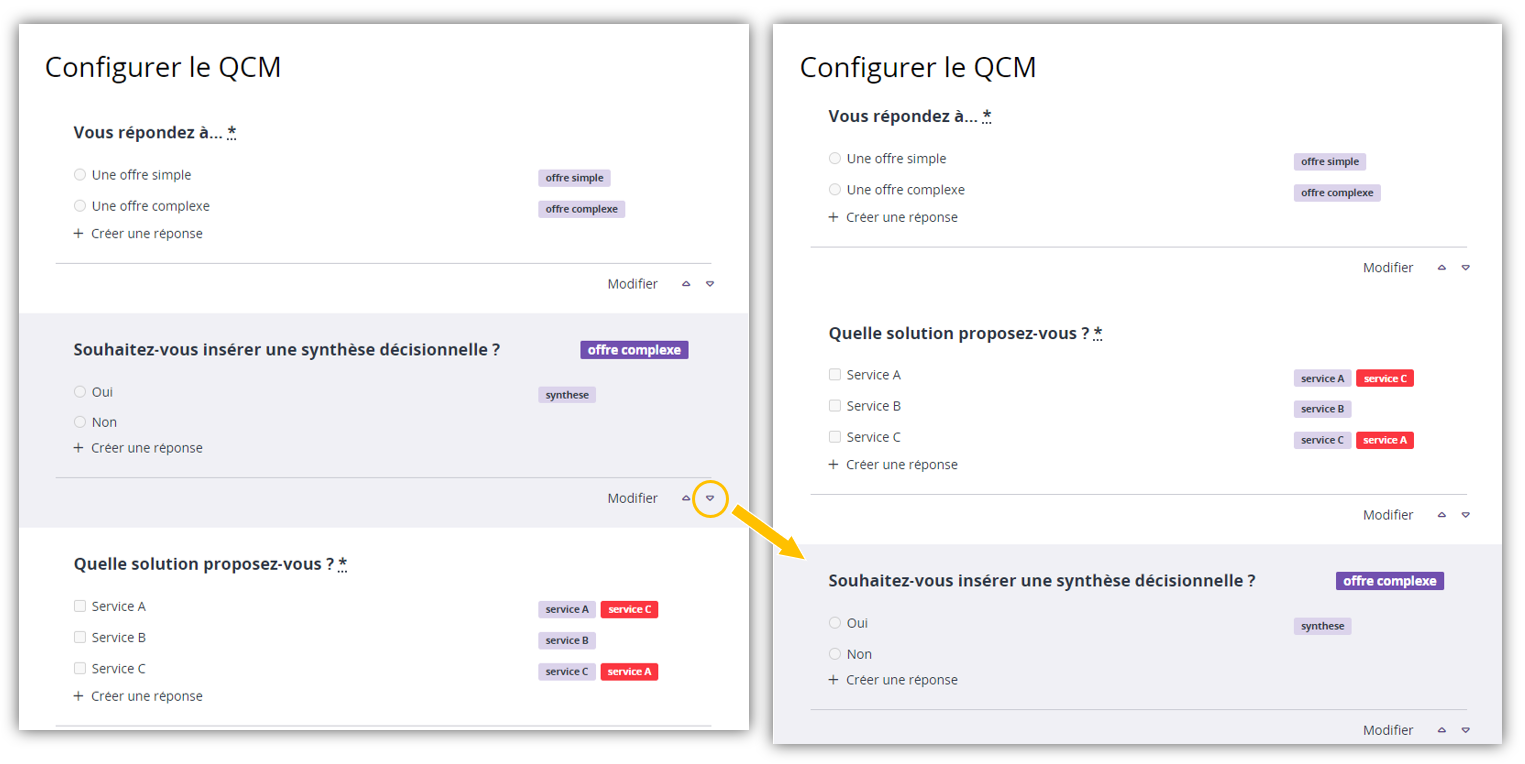Click 'Modifier' in the highlighted left-panel question
Viewport: 1525px width, 764px height.
click(x=632, y=498)
